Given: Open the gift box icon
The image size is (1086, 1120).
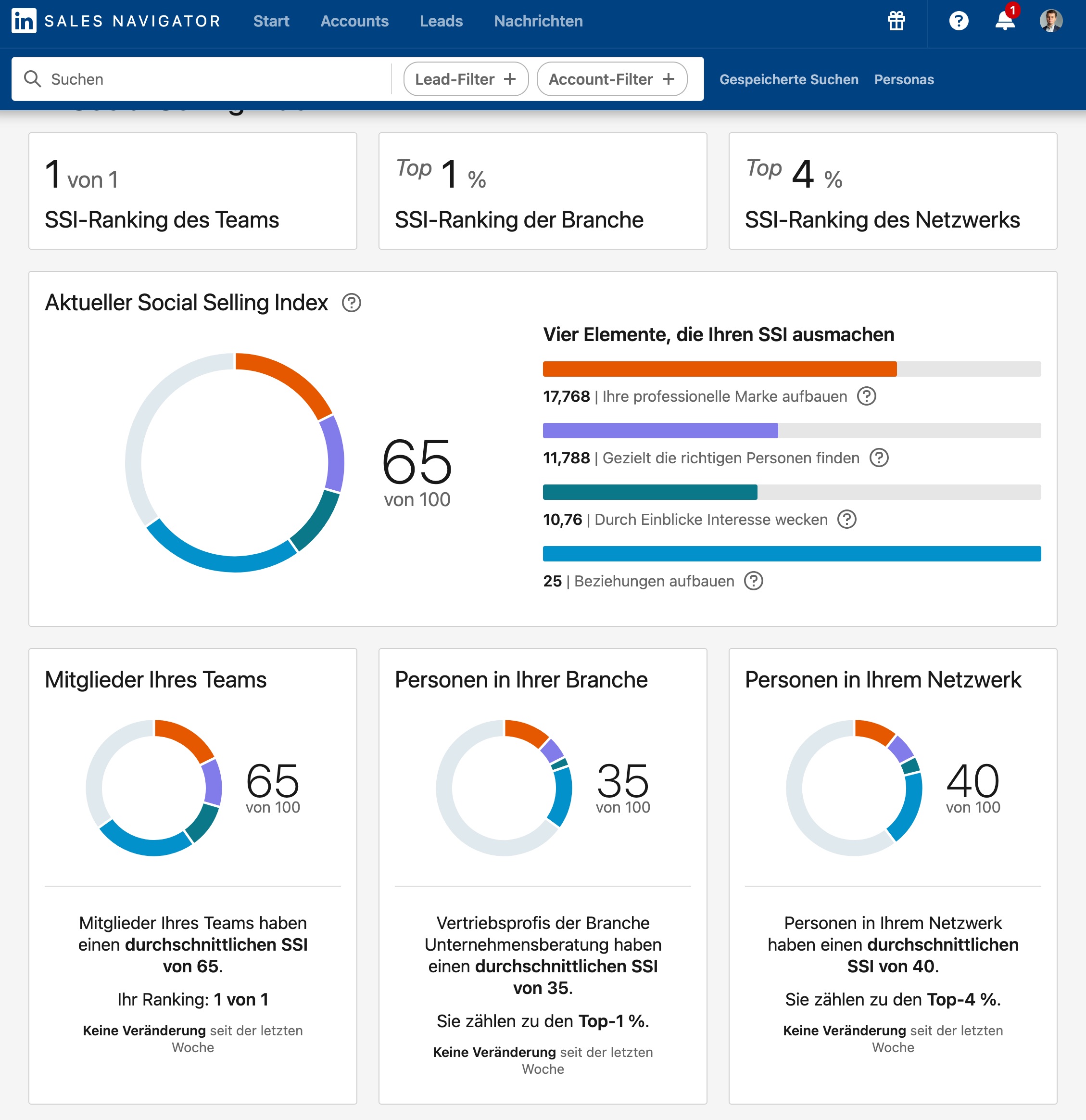Looking at the screenshot, I should (x=897, y=21).
